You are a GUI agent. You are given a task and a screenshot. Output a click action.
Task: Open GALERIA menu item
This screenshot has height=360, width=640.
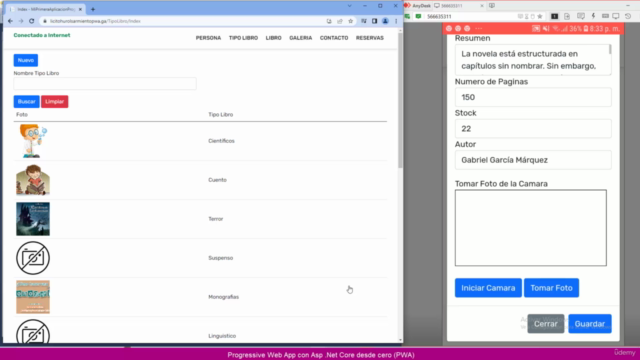[300, 38]
